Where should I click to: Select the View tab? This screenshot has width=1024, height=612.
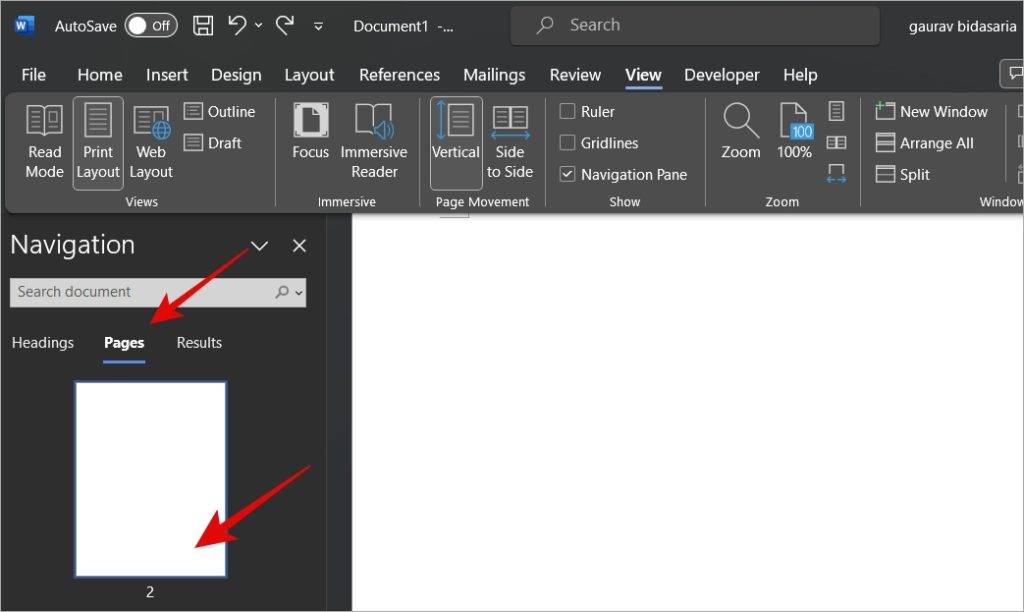[x=643, y=75]
